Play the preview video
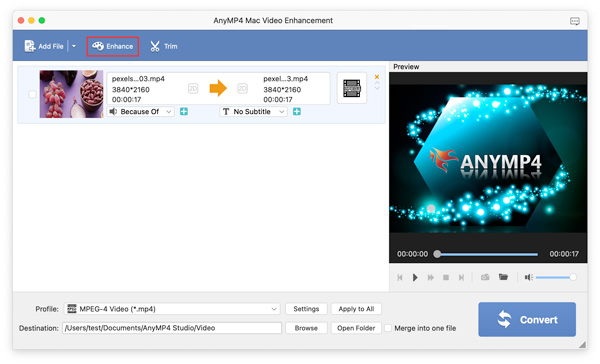 click(x=415, y=277)
